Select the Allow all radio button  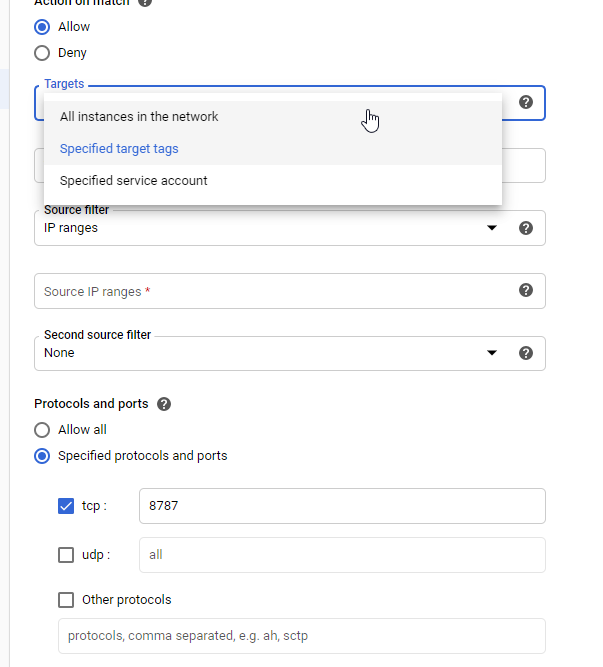click(x=42, y=430)
